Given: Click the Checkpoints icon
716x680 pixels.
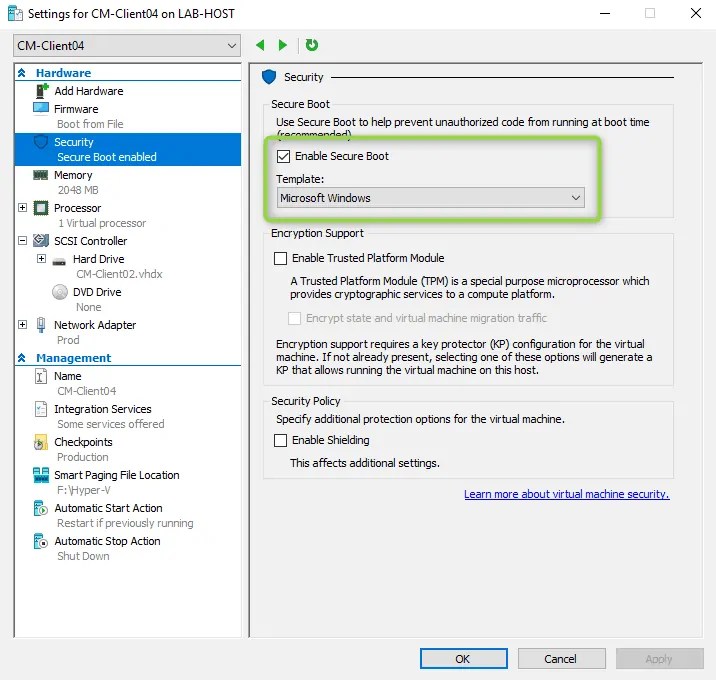Looking at the screenshot, I should [41, 442].
